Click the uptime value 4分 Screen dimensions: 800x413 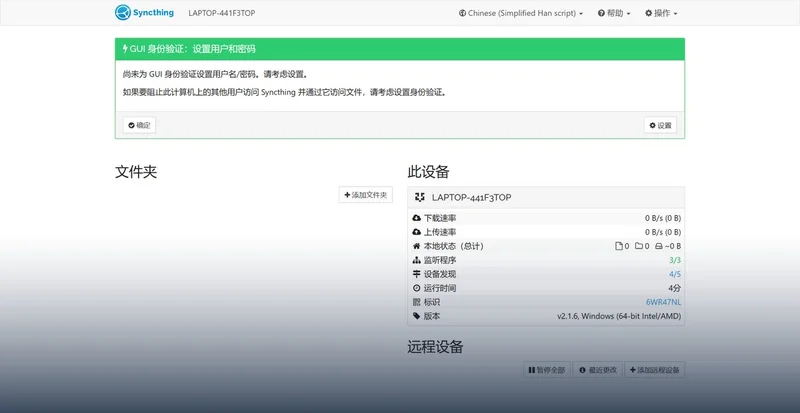click(674, 288)
